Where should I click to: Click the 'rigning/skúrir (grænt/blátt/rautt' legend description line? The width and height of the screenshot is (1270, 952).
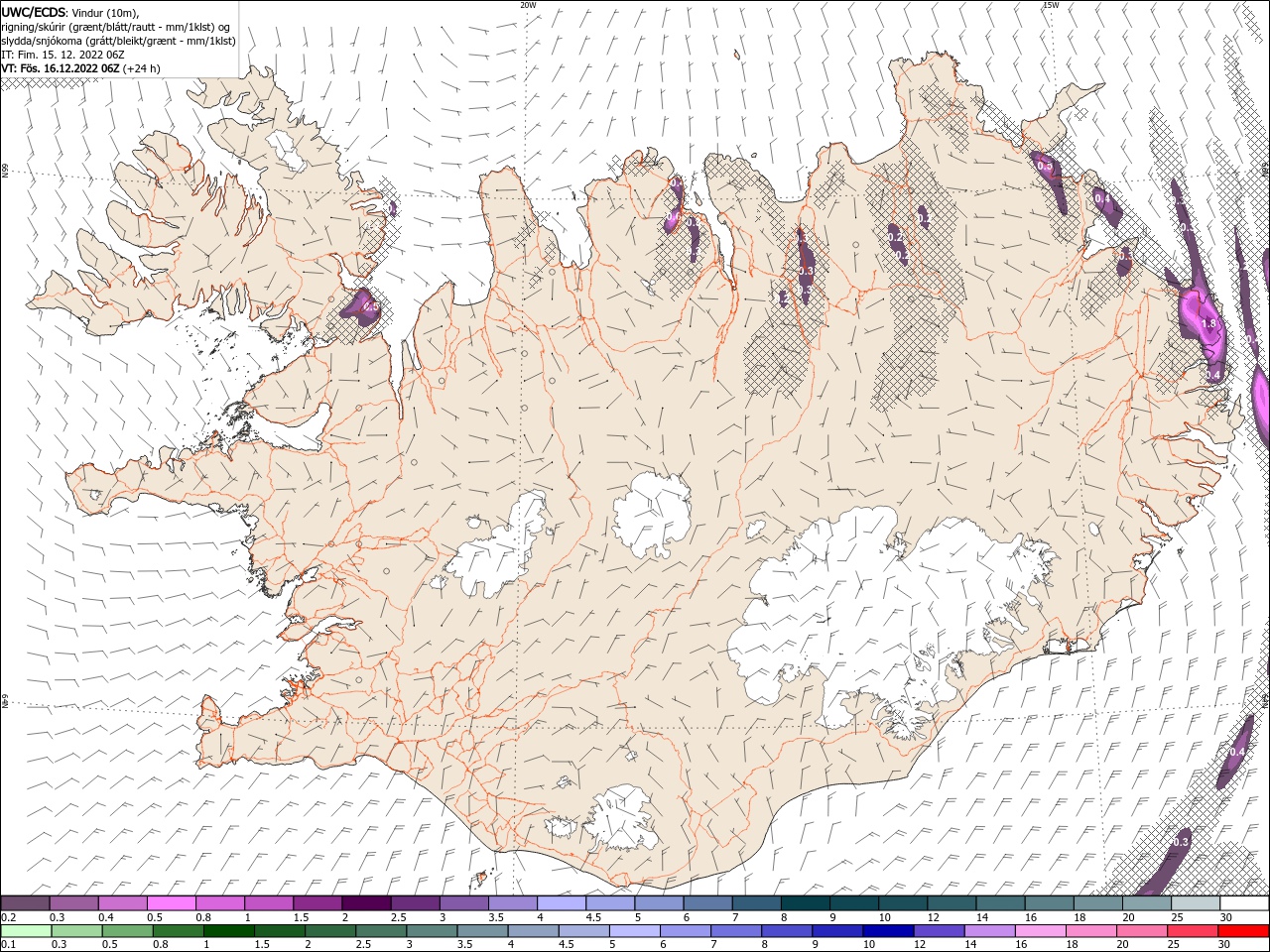tap(117, 27)
